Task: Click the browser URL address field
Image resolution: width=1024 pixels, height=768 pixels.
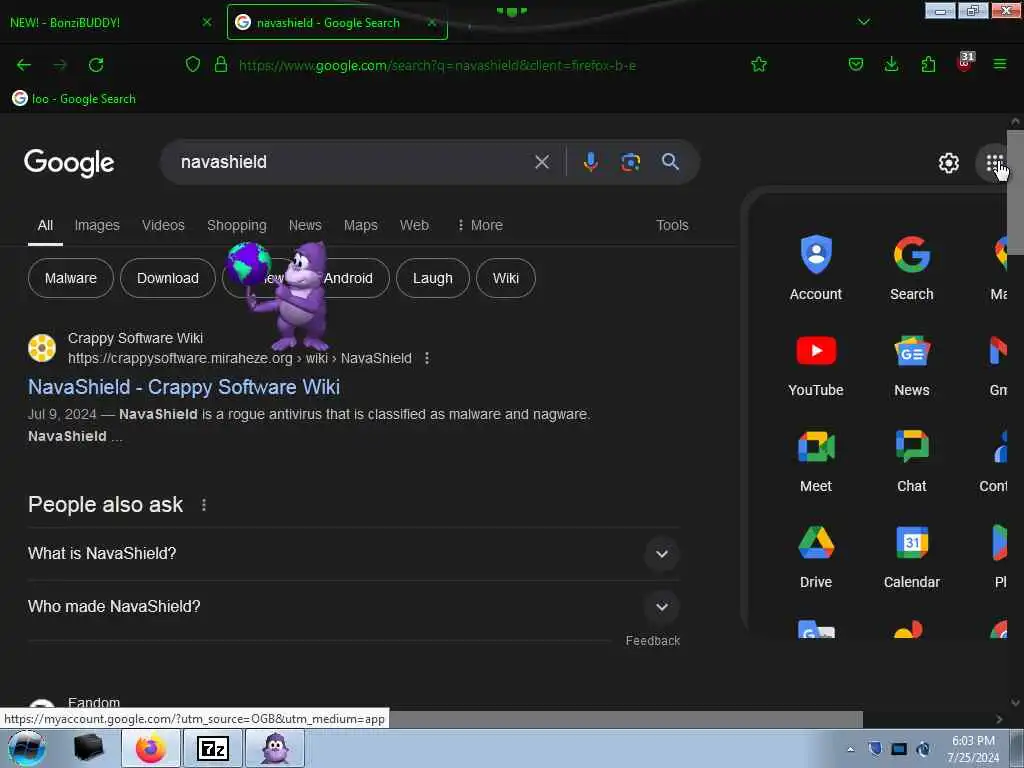Action: (438, 65)
